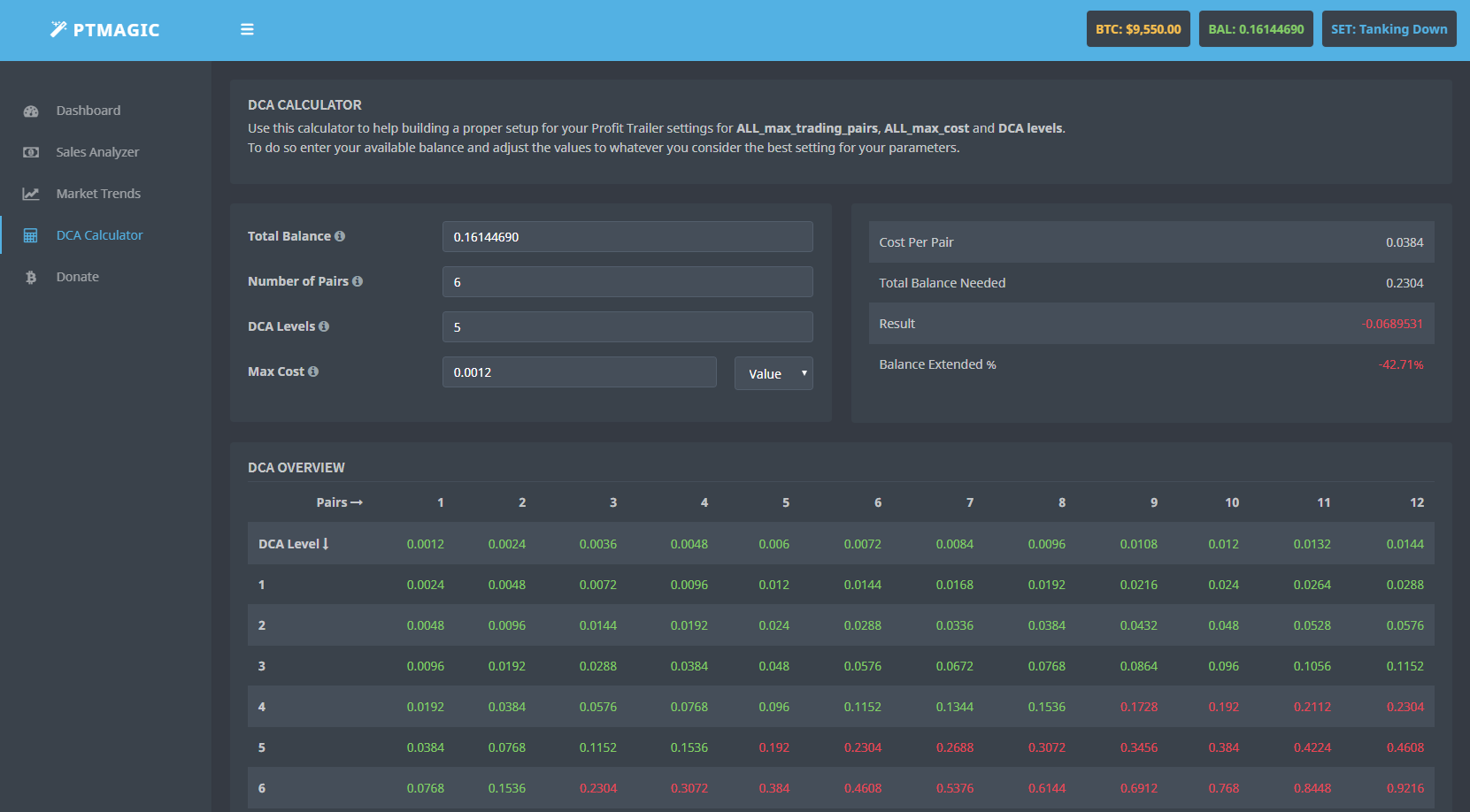Click red cell 0.4224 in level 5 row

point(1312,747)
